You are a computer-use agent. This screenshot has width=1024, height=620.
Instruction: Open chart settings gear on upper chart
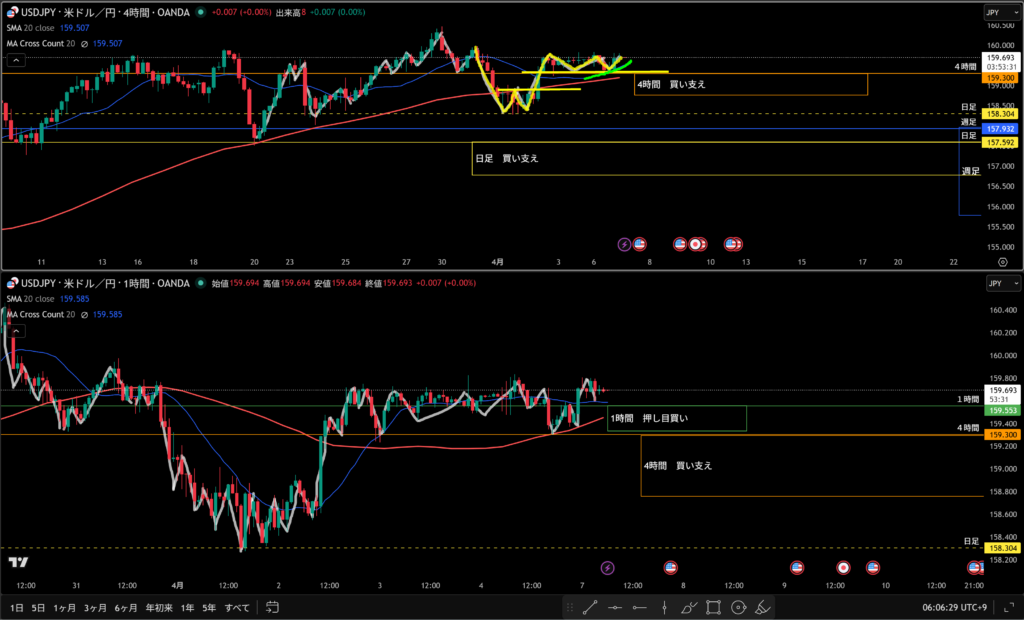1002,261
